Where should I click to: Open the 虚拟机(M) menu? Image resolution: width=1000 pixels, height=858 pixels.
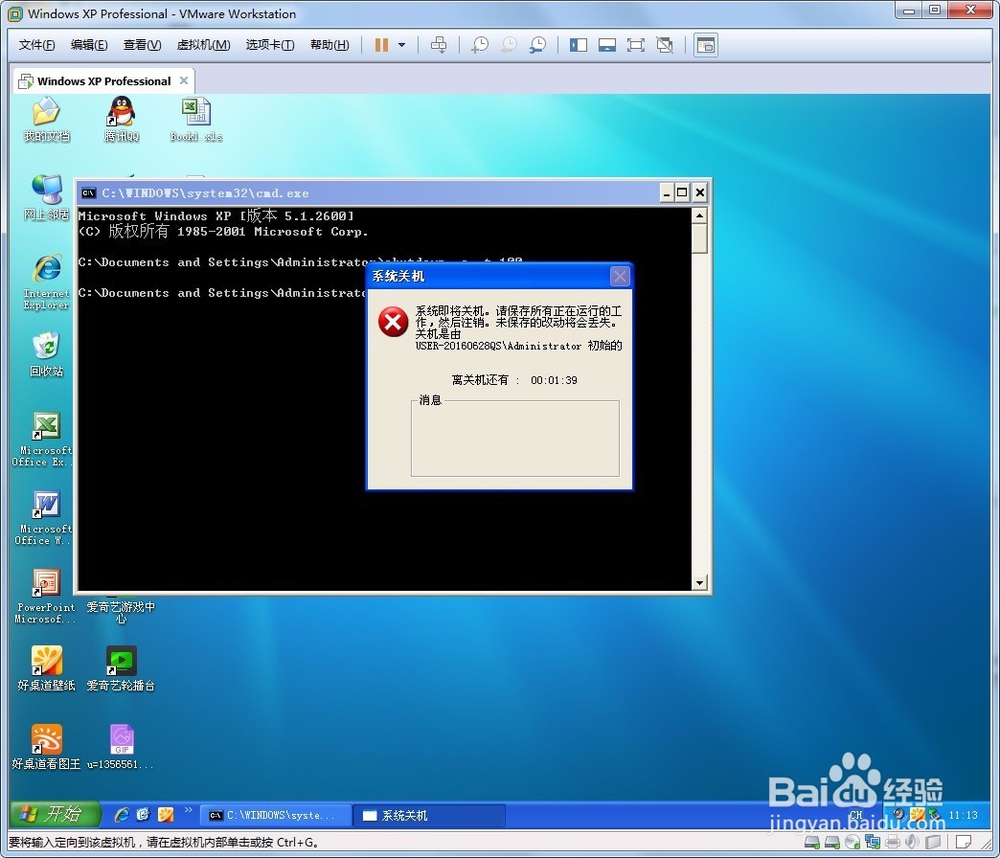point(203,45)
